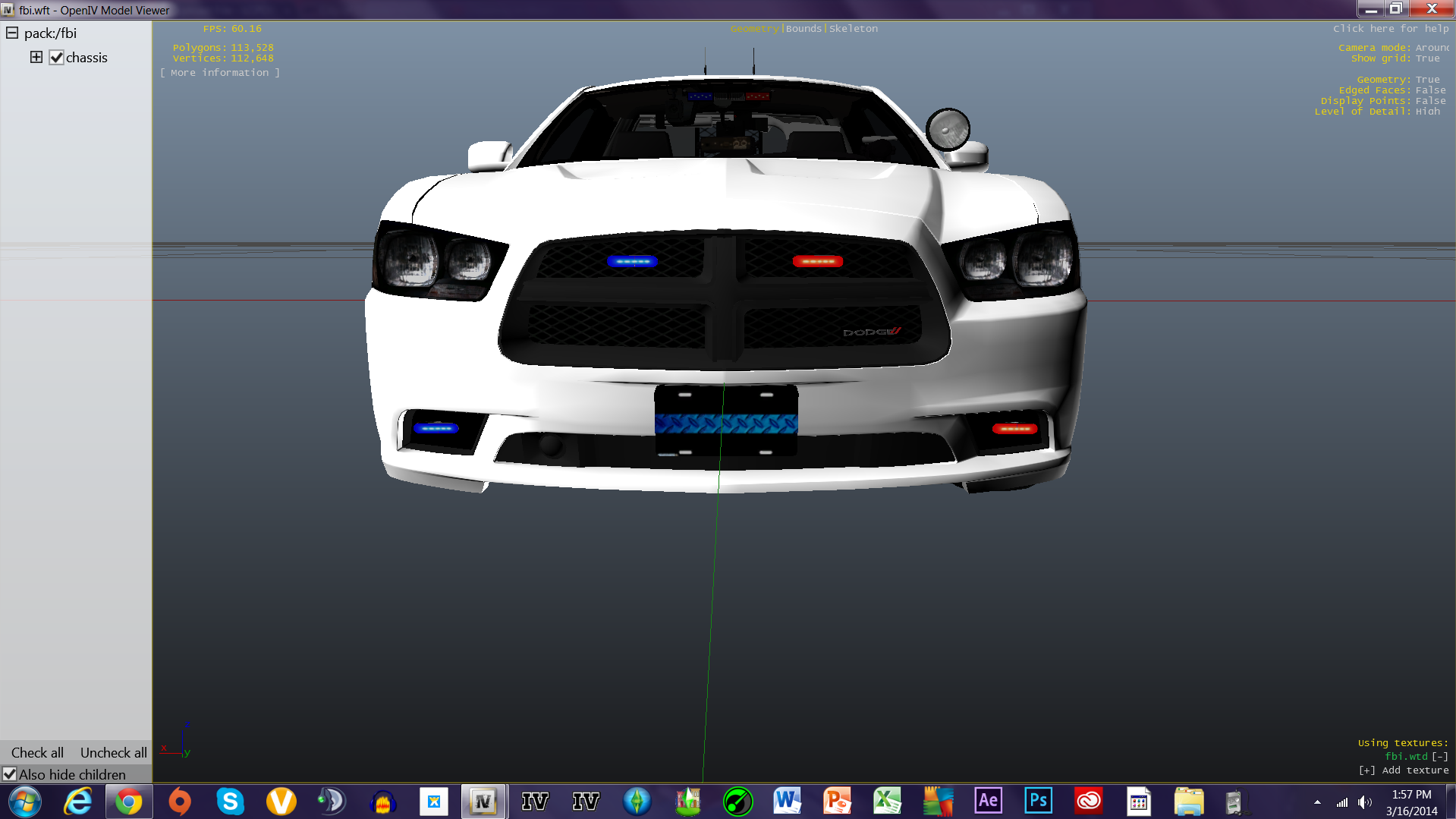Image resolution: width=1456 pixels, height=819 pixels.
Task: Open Microsoft Excel from the taskbar
Action: [x=887, y=801]
